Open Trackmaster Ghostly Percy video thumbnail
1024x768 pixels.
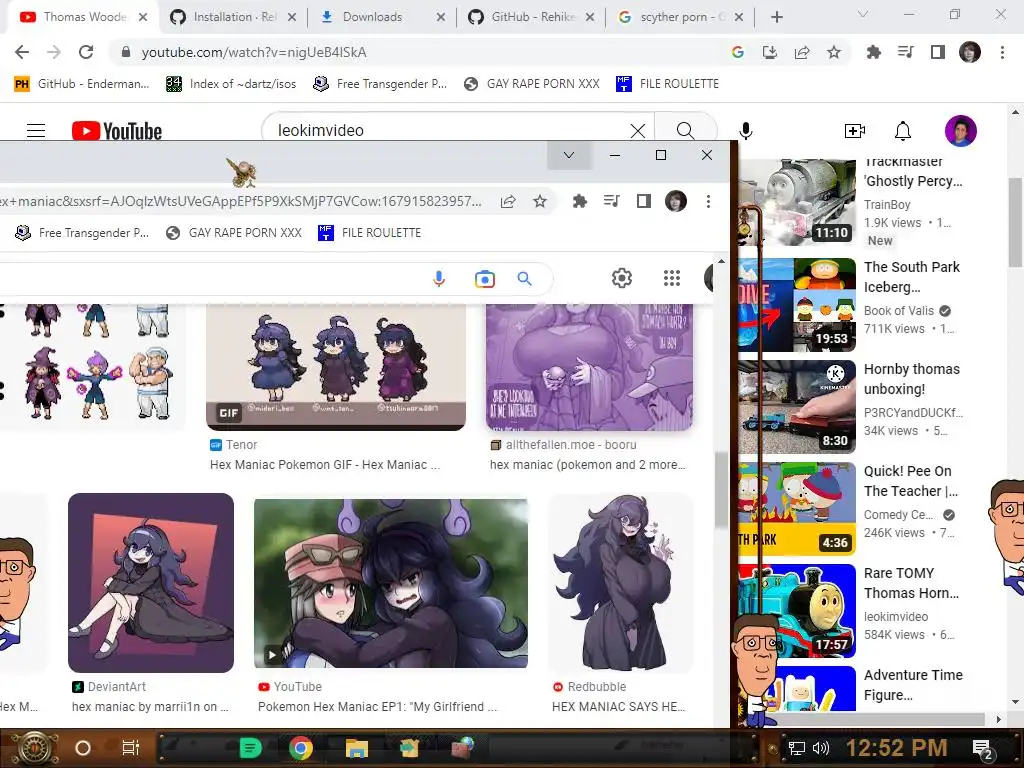(x=797, y=202)
